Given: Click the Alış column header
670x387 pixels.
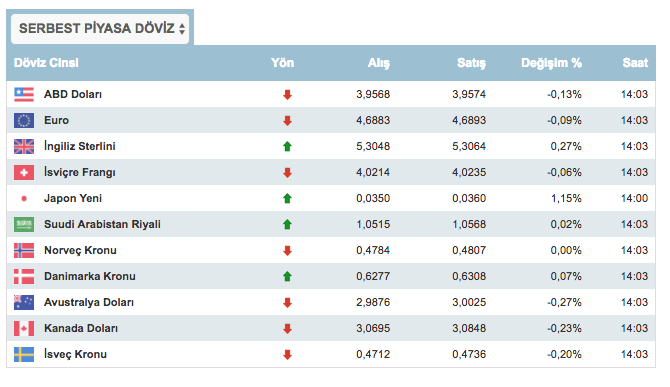Looking at the screenshot, I should 379,63.
